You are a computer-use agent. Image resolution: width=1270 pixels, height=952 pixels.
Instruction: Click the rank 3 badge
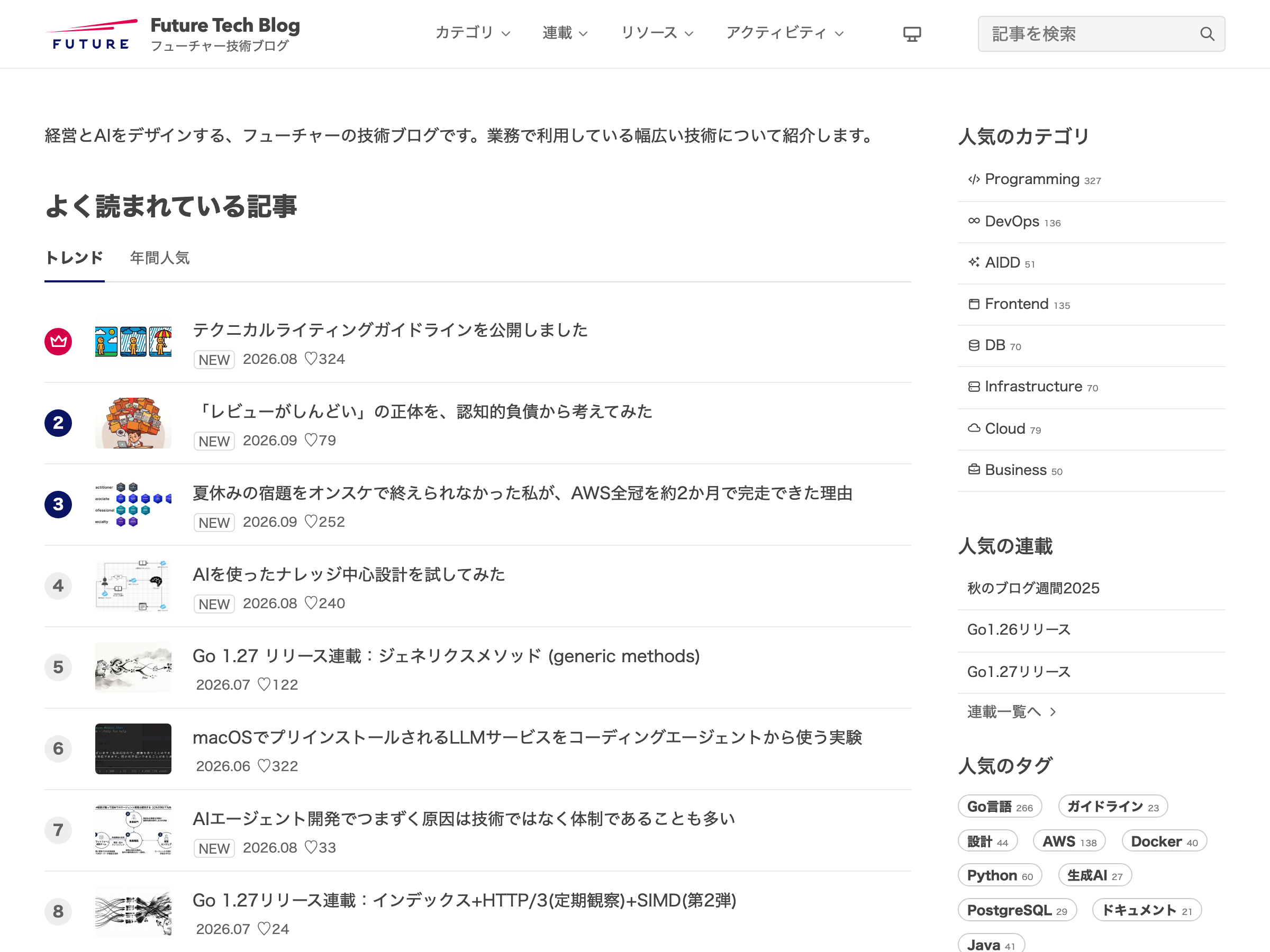tap(58, 505)
